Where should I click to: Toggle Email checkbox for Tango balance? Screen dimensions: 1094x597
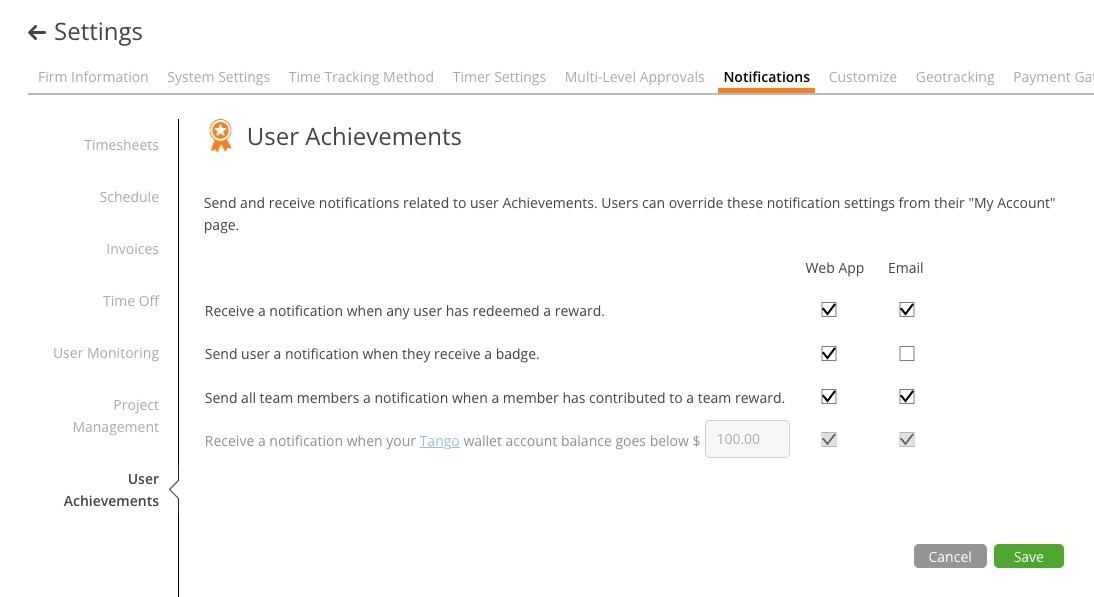(906, 439)
